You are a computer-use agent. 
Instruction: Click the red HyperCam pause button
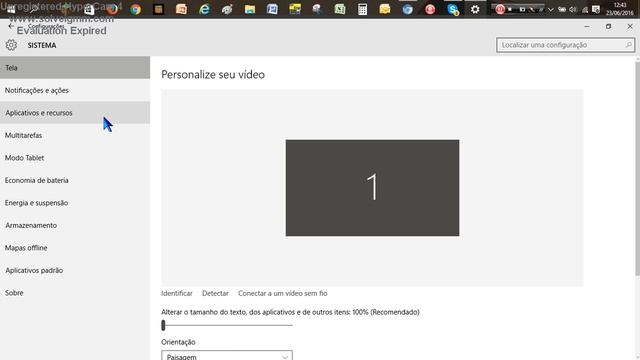[500, 9]
